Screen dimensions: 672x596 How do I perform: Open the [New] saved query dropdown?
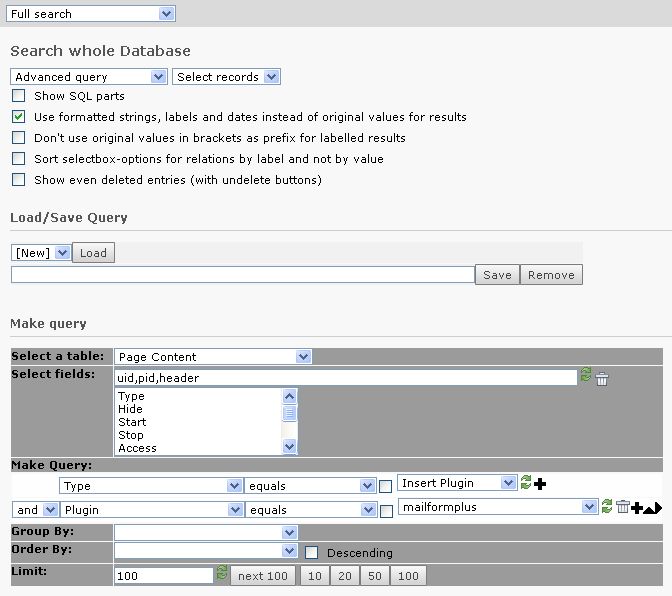pos(41,253)
